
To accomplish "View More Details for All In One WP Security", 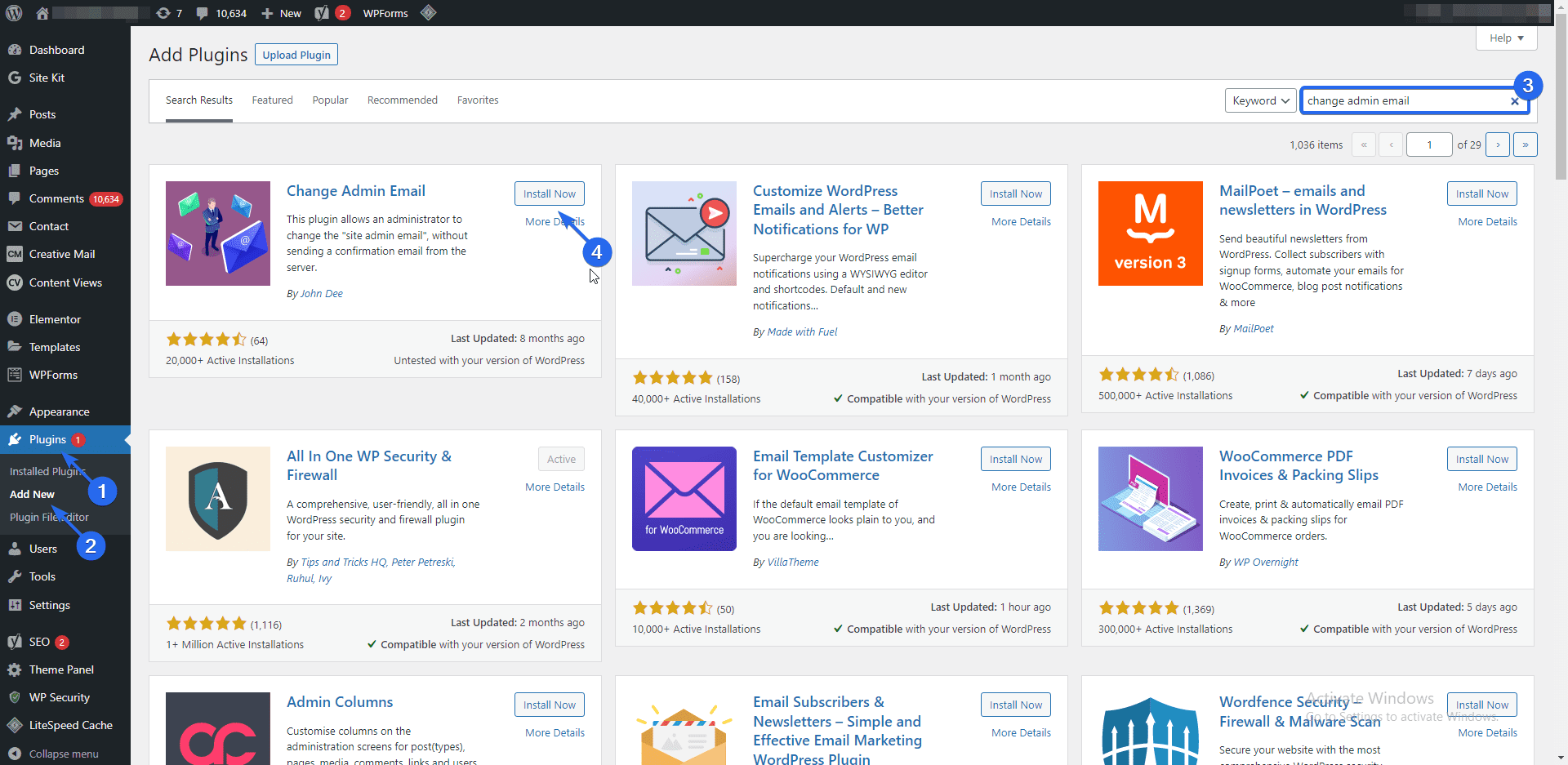I will [x=555, y=487].
